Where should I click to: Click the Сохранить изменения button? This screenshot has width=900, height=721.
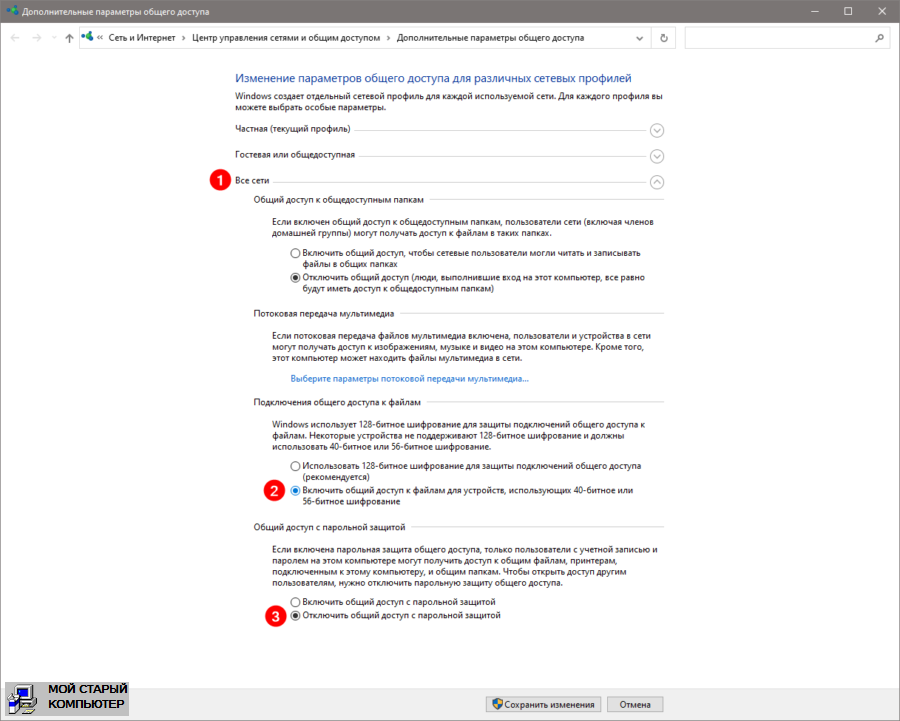pyautogui.click(x=542, y=704)
